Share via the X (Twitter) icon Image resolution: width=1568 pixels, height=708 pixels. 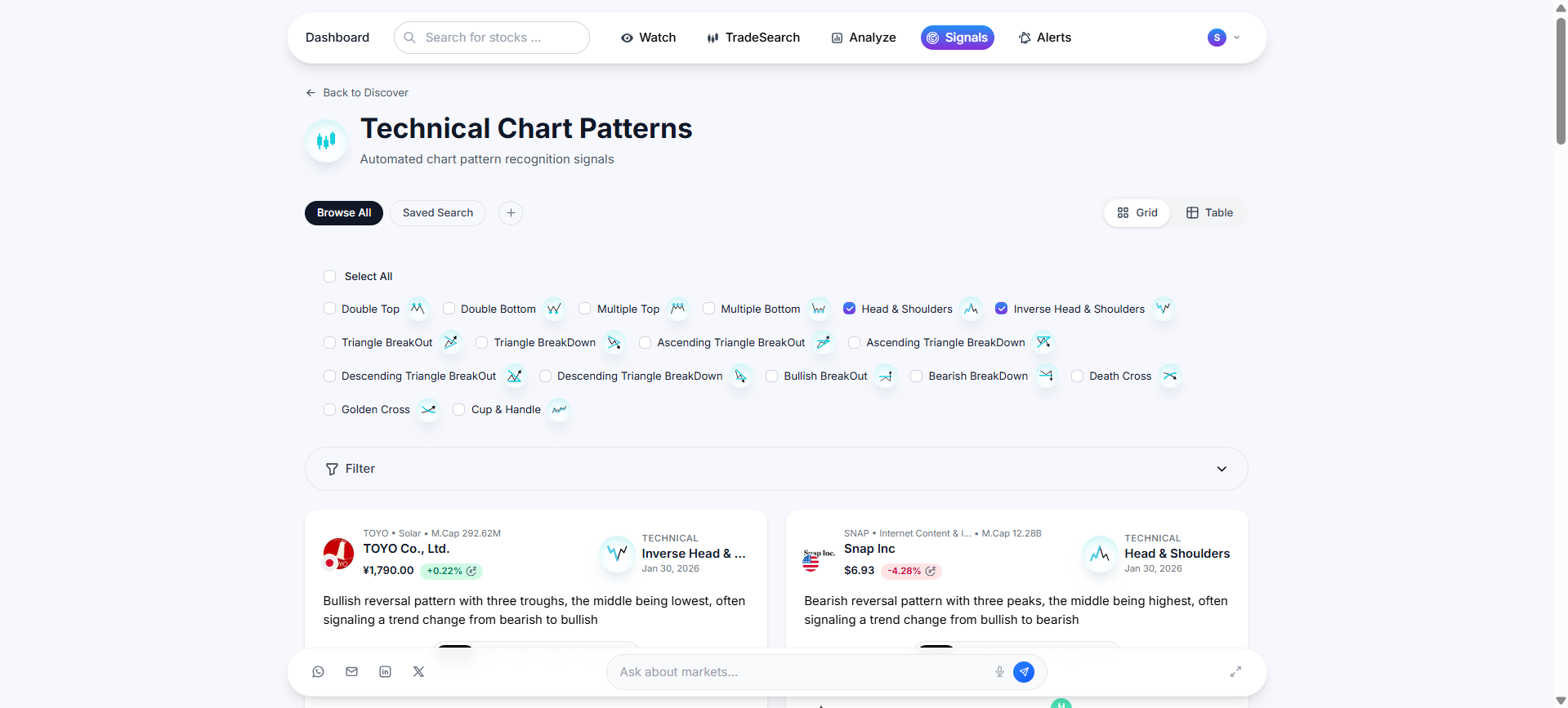click(x=418, y=671)
